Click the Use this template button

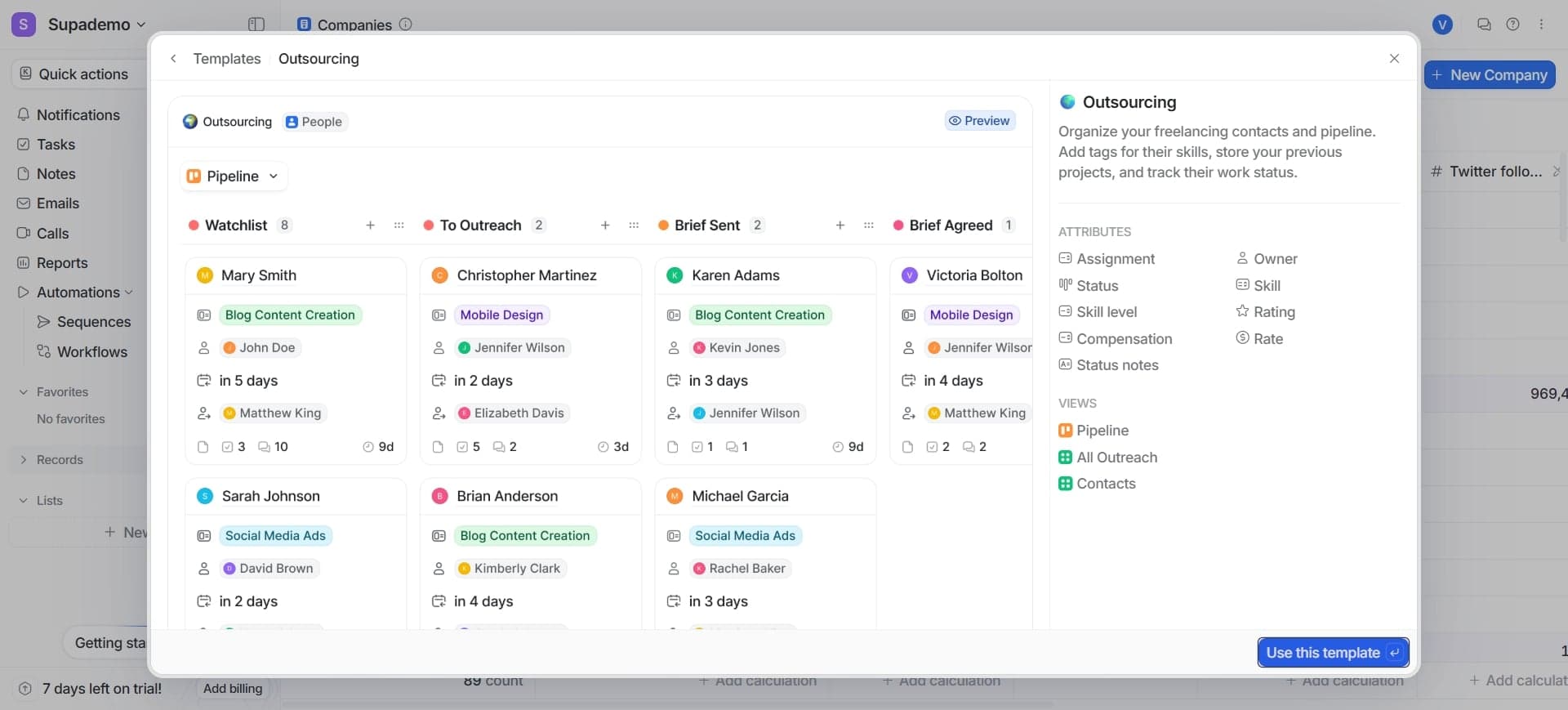click(1333, 653)
